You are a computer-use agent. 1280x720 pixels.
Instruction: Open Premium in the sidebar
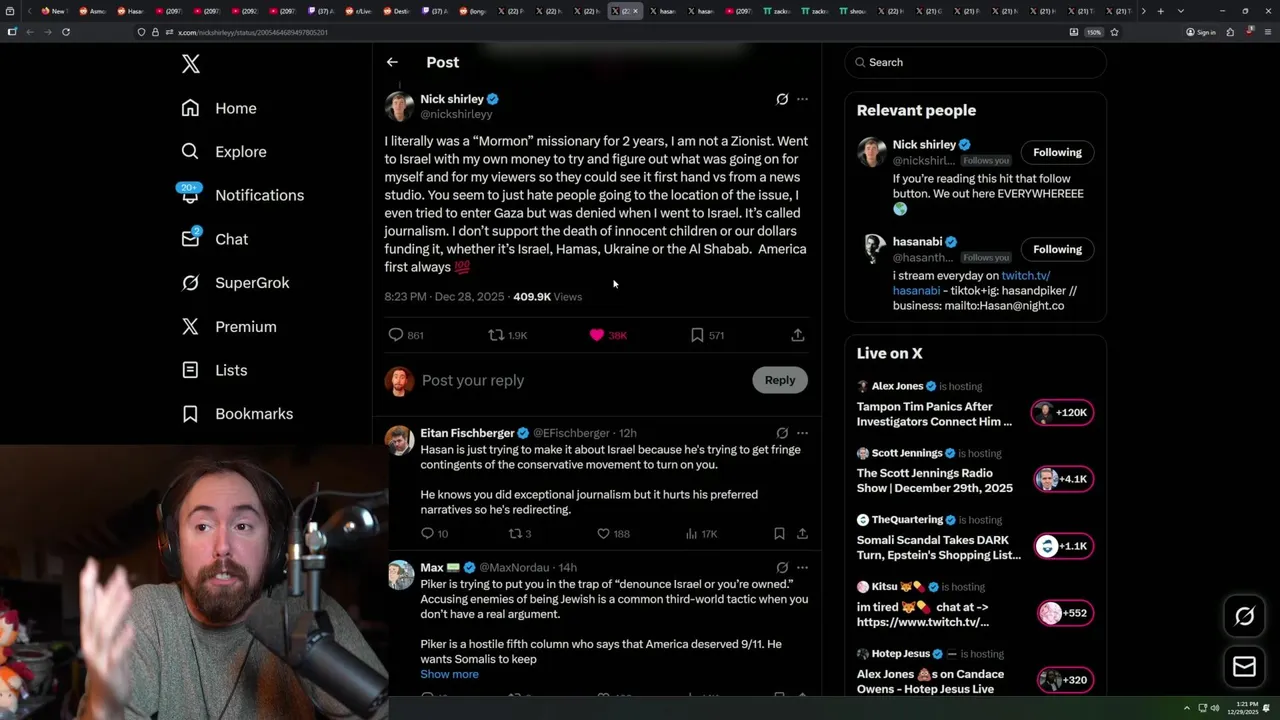point(228,327)
